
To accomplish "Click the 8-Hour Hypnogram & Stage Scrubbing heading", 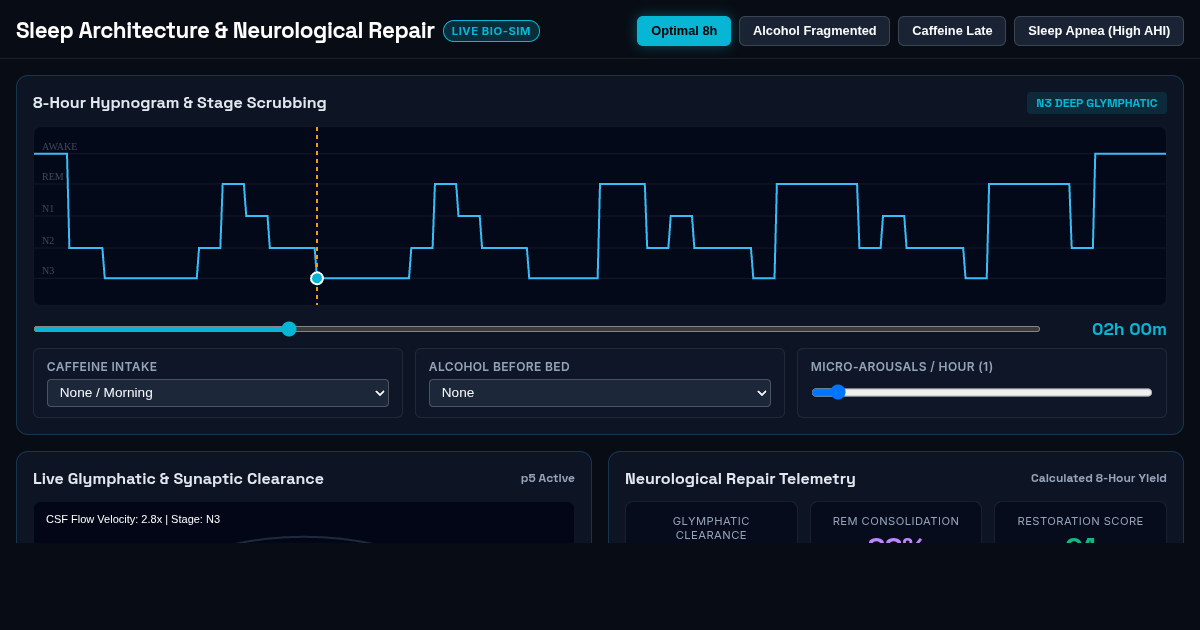I will point(180,103).
